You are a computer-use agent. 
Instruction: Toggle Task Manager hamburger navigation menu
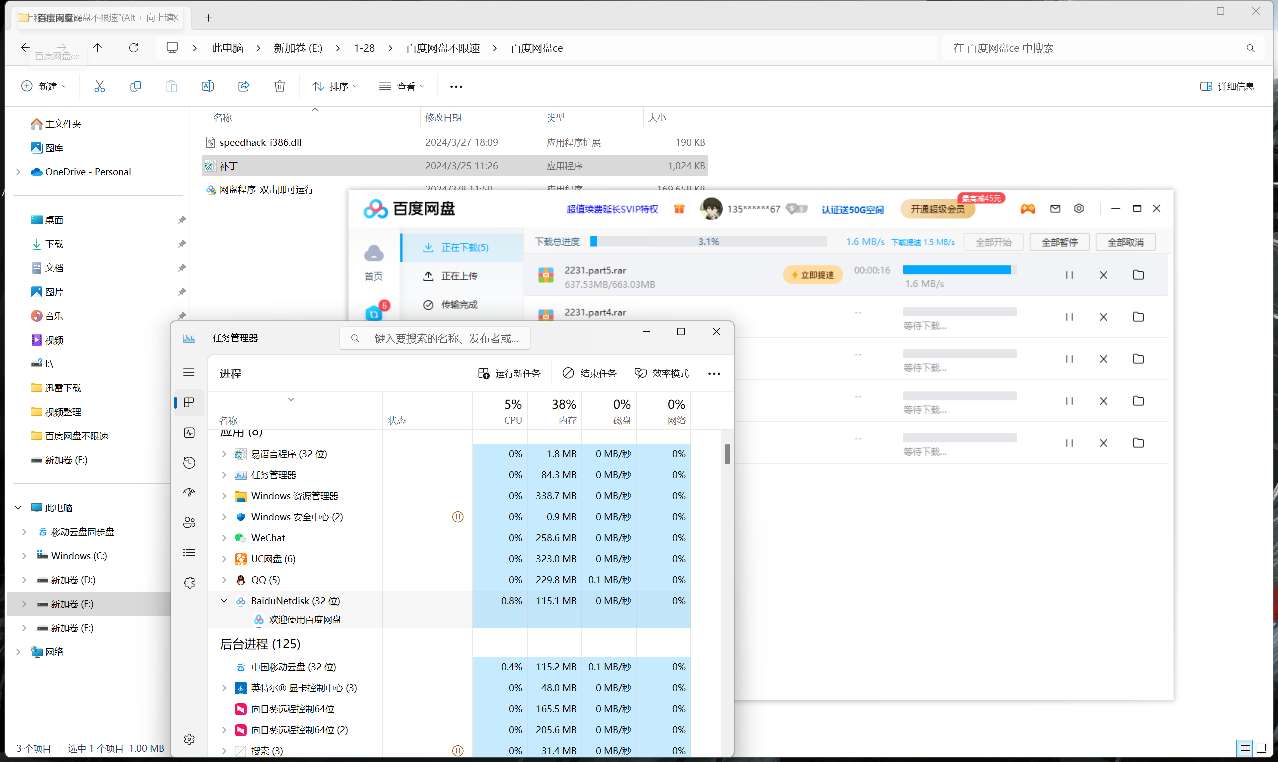click(x=189, y=372)
